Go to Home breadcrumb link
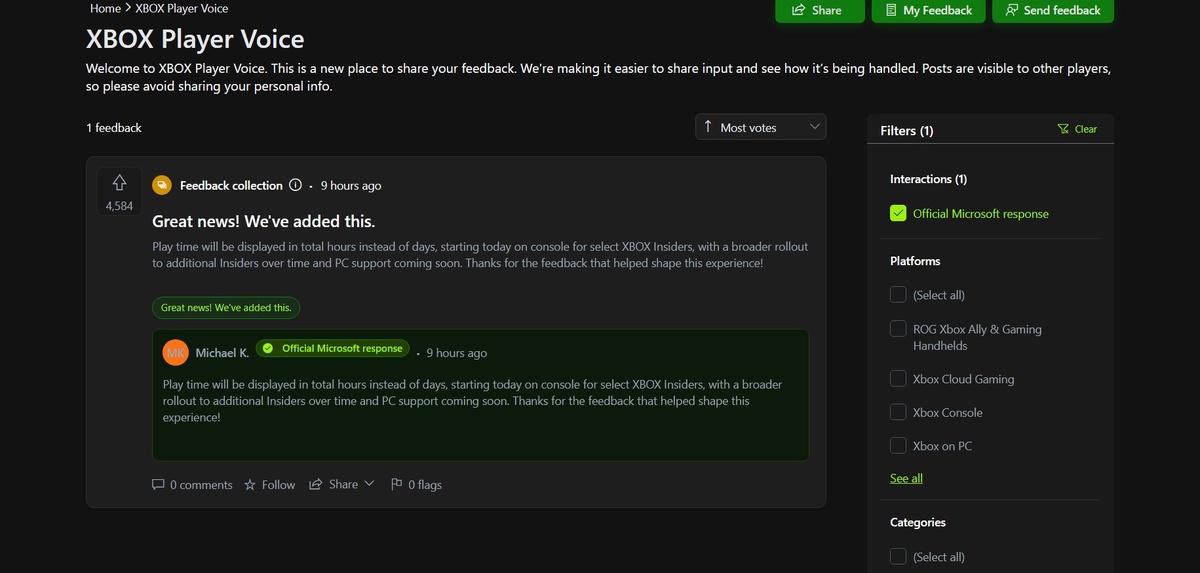The image size is (1200, 573). click(x=105, y=8)
